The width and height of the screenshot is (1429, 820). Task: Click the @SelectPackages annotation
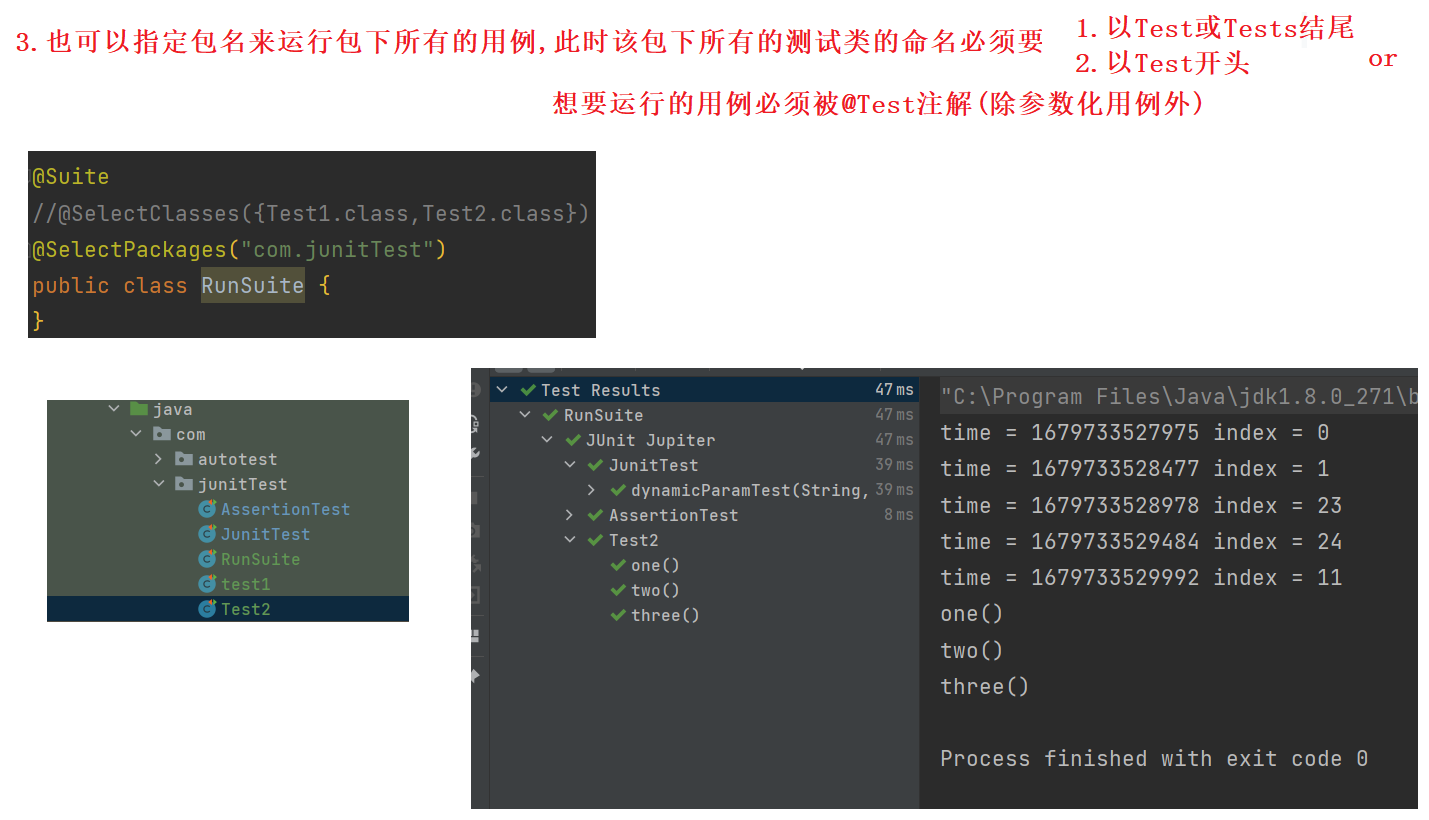click(x=129, y=250)
